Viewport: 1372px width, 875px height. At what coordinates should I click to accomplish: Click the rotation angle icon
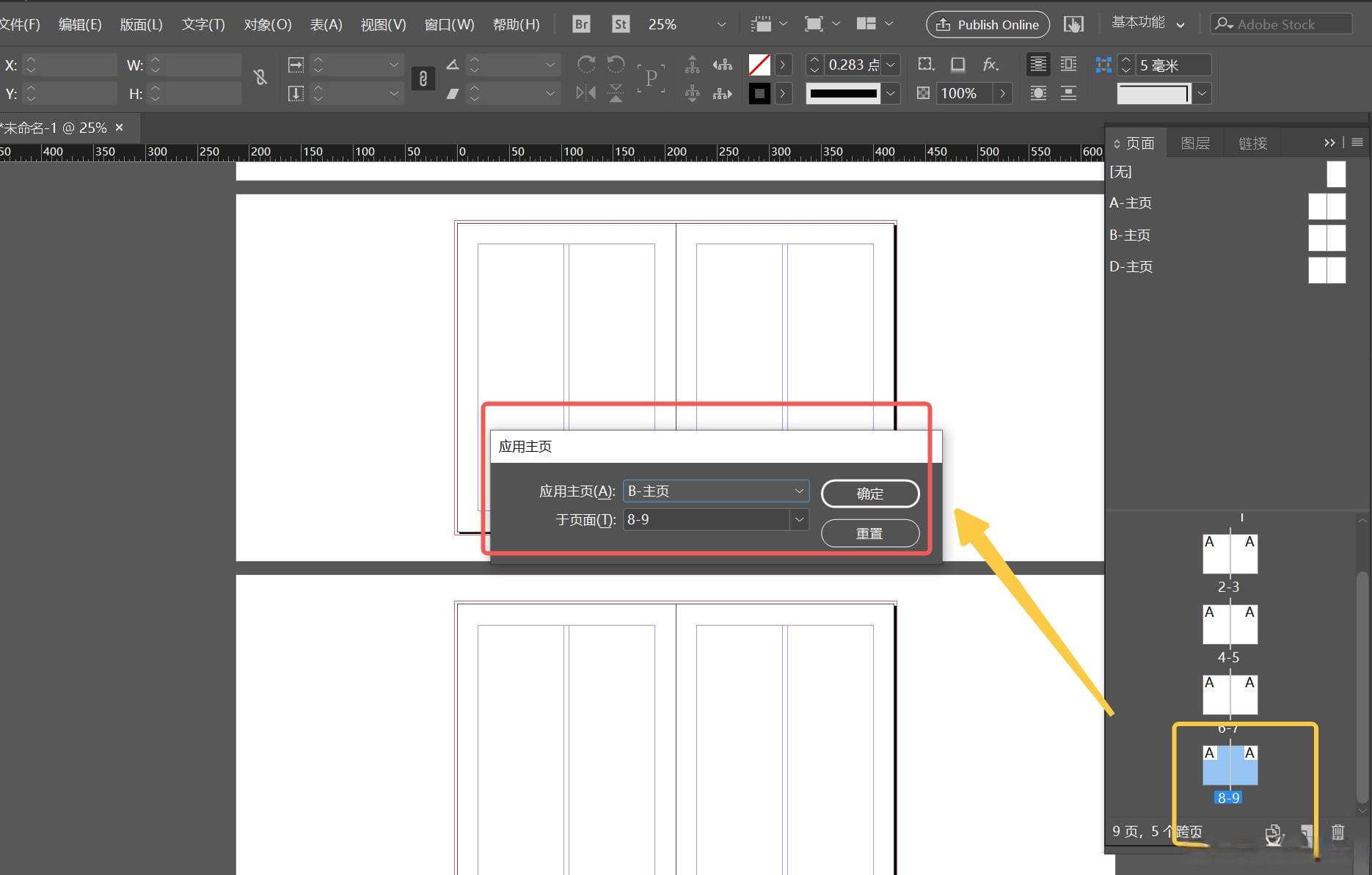tap(453, 65)
